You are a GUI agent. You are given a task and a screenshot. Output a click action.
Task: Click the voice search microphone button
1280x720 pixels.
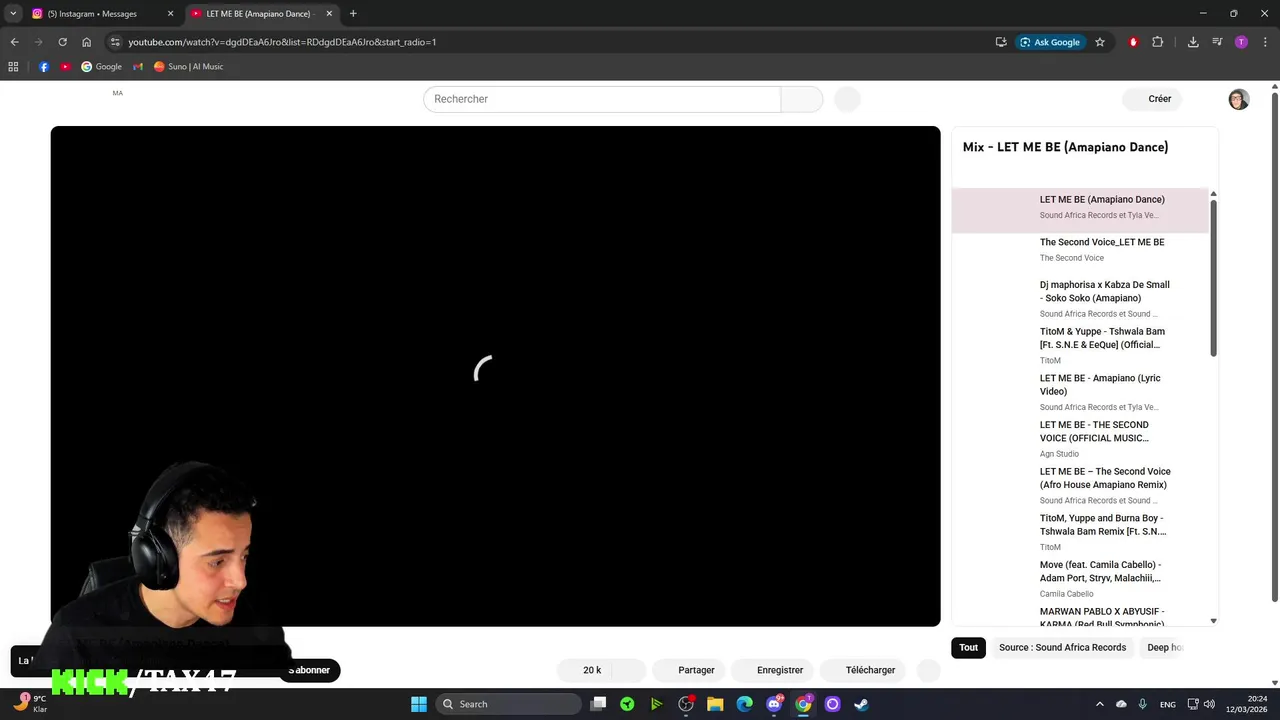(x=847, y=99)
